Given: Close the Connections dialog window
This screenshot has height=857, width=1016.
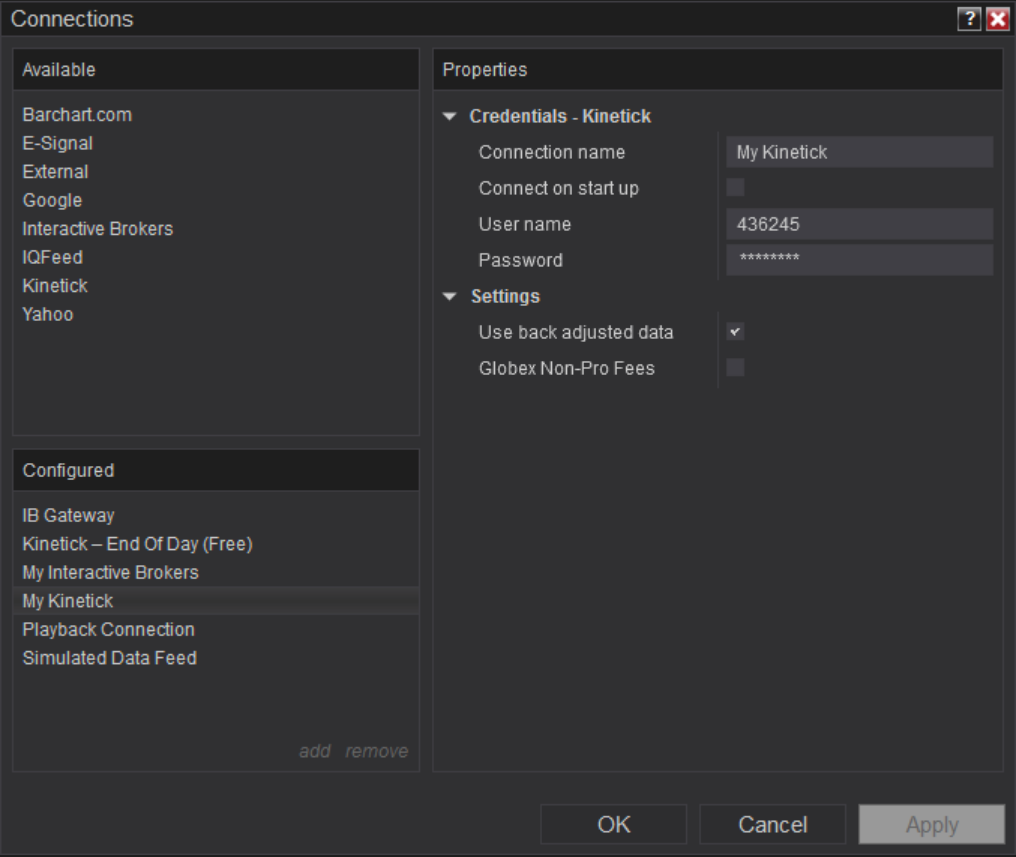Looking at the screenshot, I should pyautogui.click(x=997, y=19).
